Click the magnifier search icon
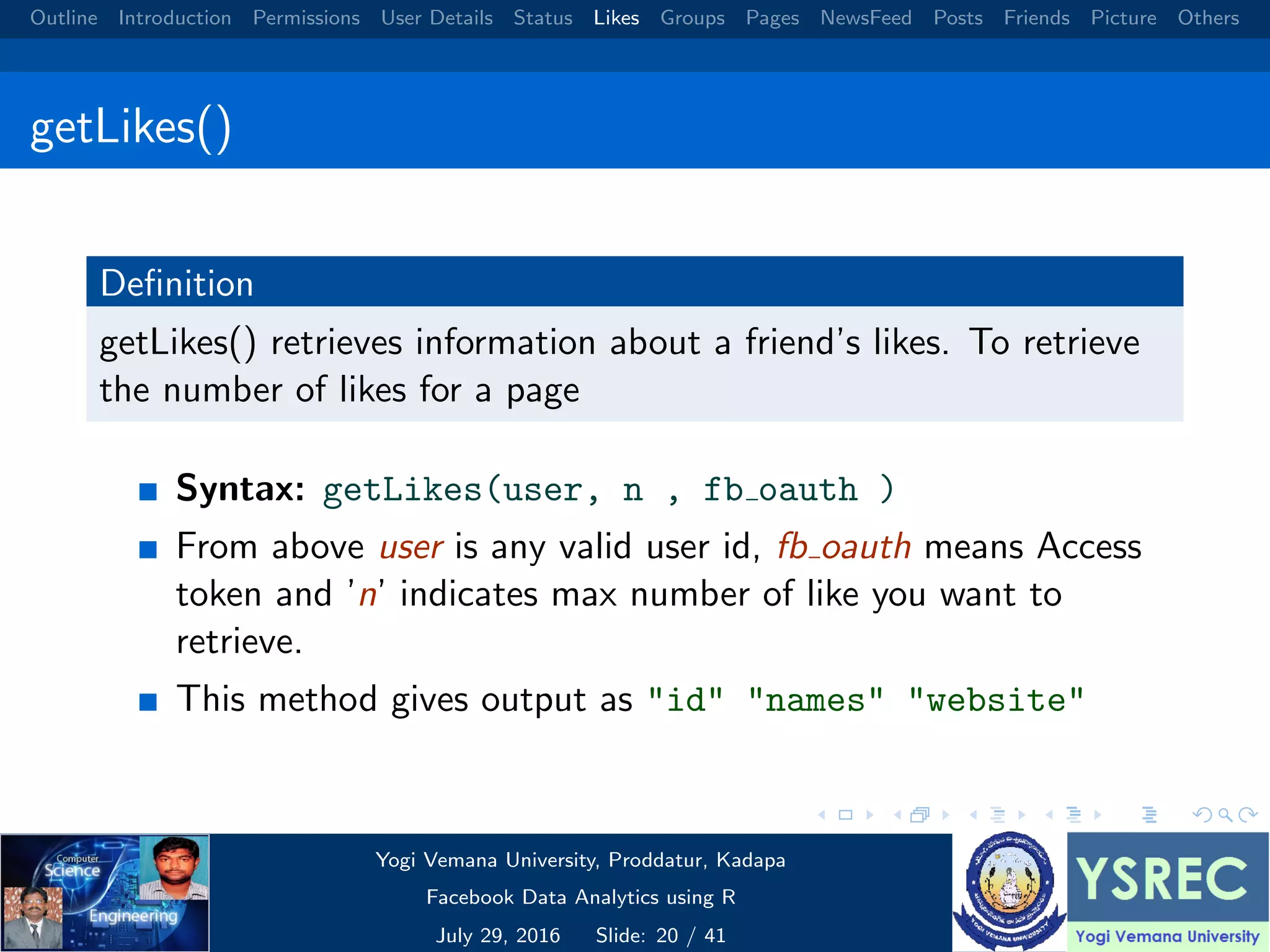Image resolution: width=1270 pixels, height=952 pixels. [1225, 815]
